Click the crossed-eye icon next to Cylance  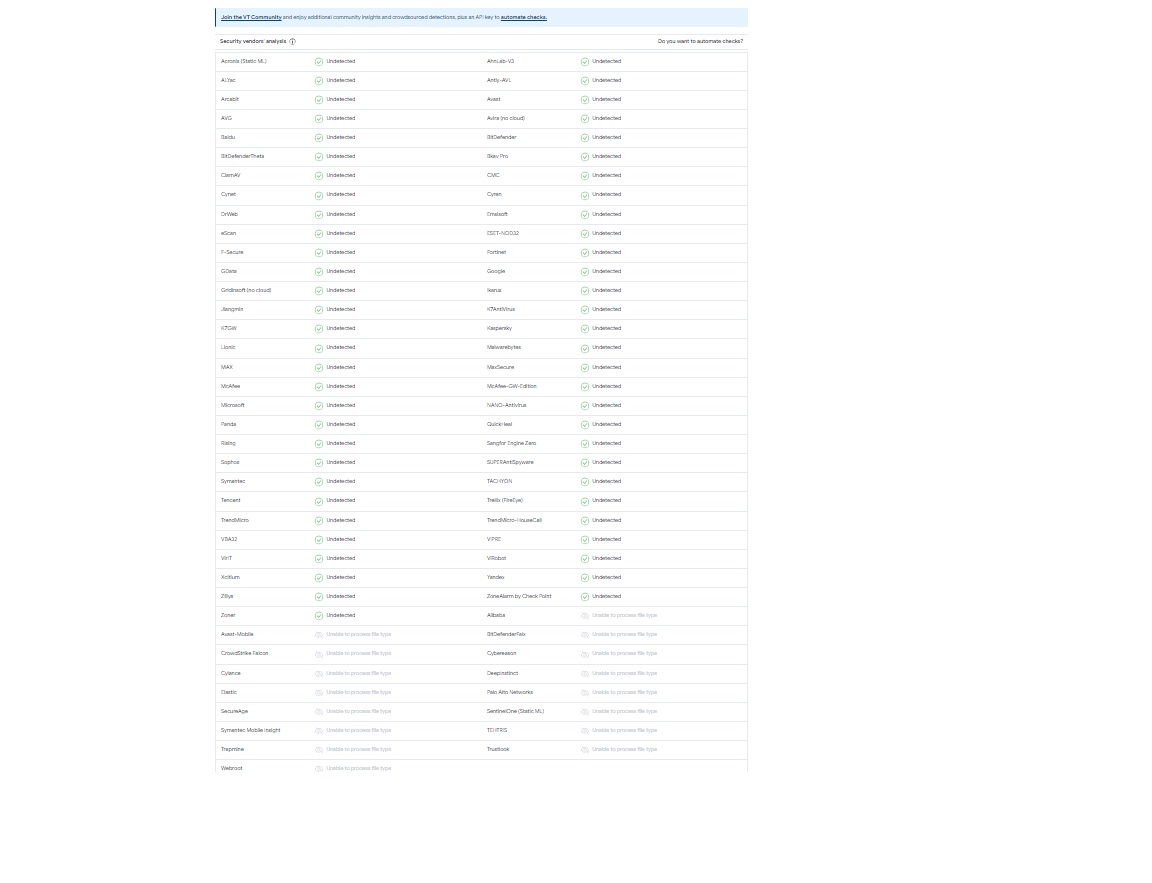tap(319, 674)
